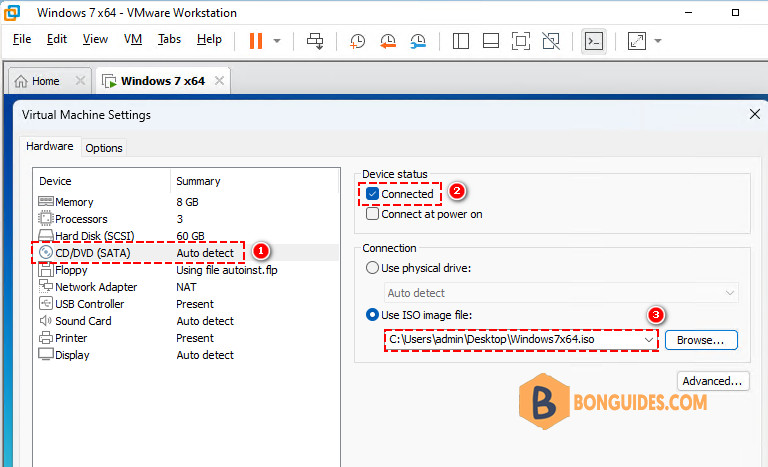Close the Virtual Machine Settings dialog

(755, 114)
